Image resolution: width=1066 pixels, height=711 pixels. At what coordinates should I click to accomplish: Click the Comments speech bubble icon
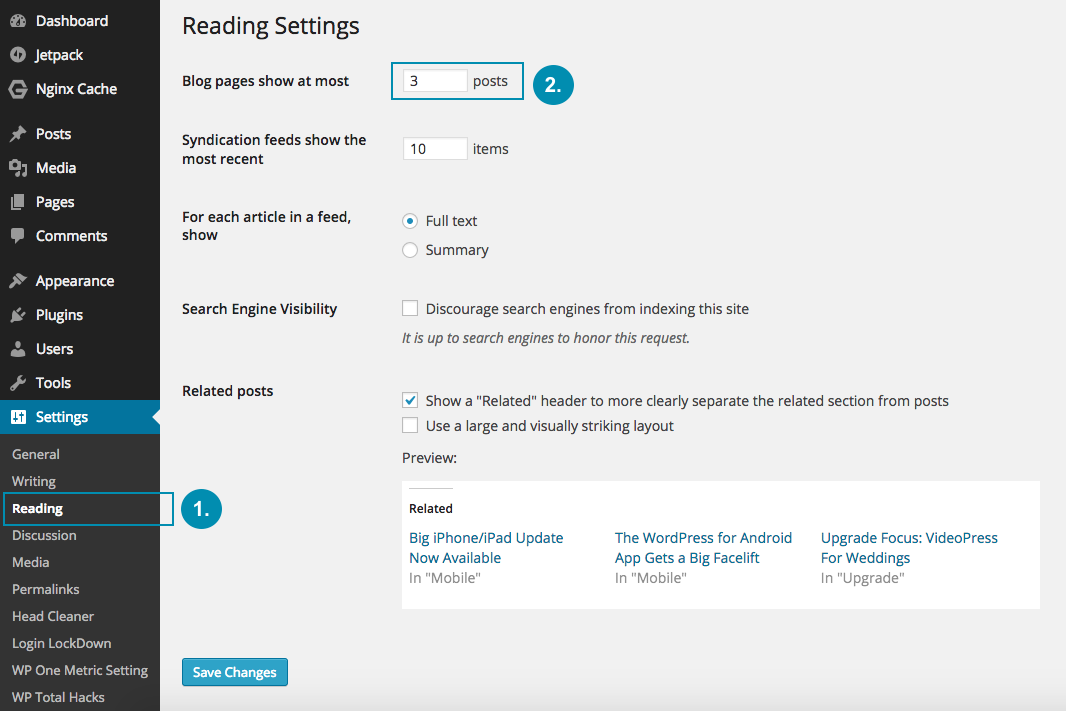18,236
